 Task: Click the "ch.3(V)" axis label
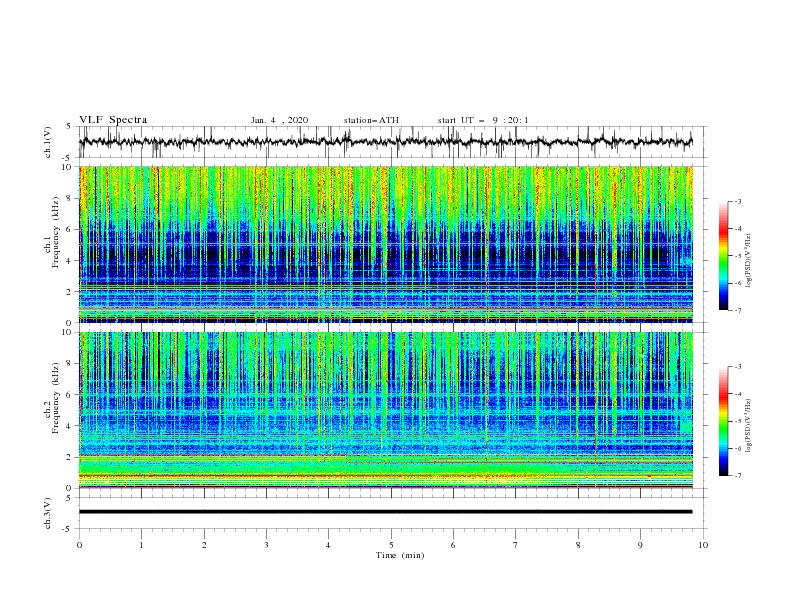click(48, 513)
